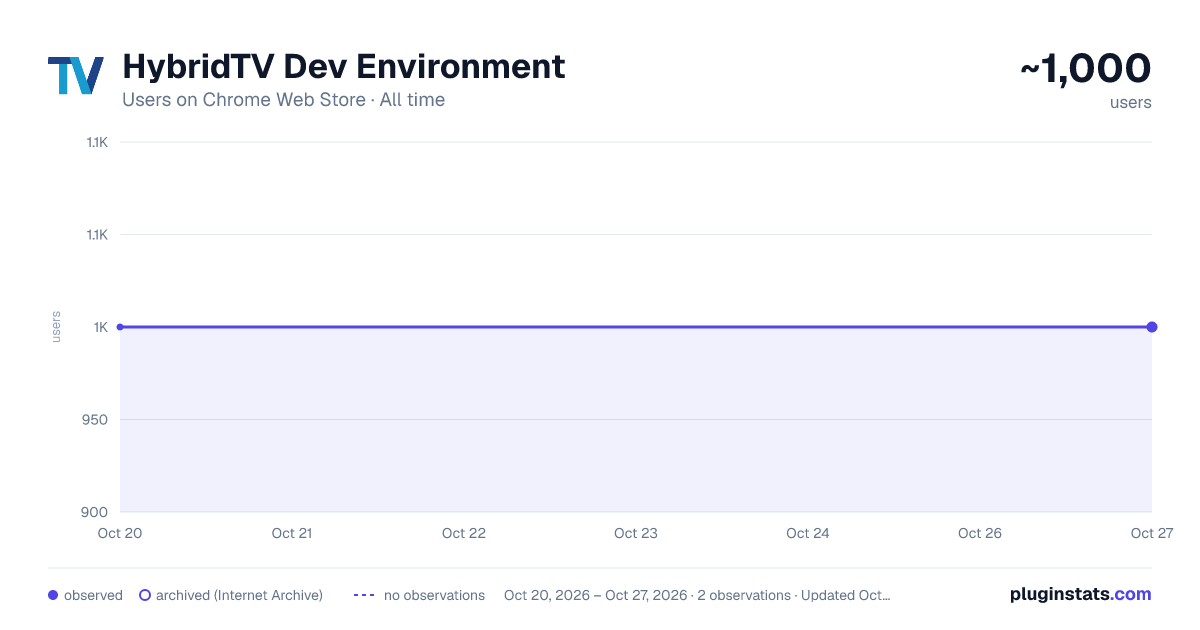The width and height of the screenshot is (1200, 630).
Task: Click the Oct 21 x-axis label
Action: (x=292, y=533)
